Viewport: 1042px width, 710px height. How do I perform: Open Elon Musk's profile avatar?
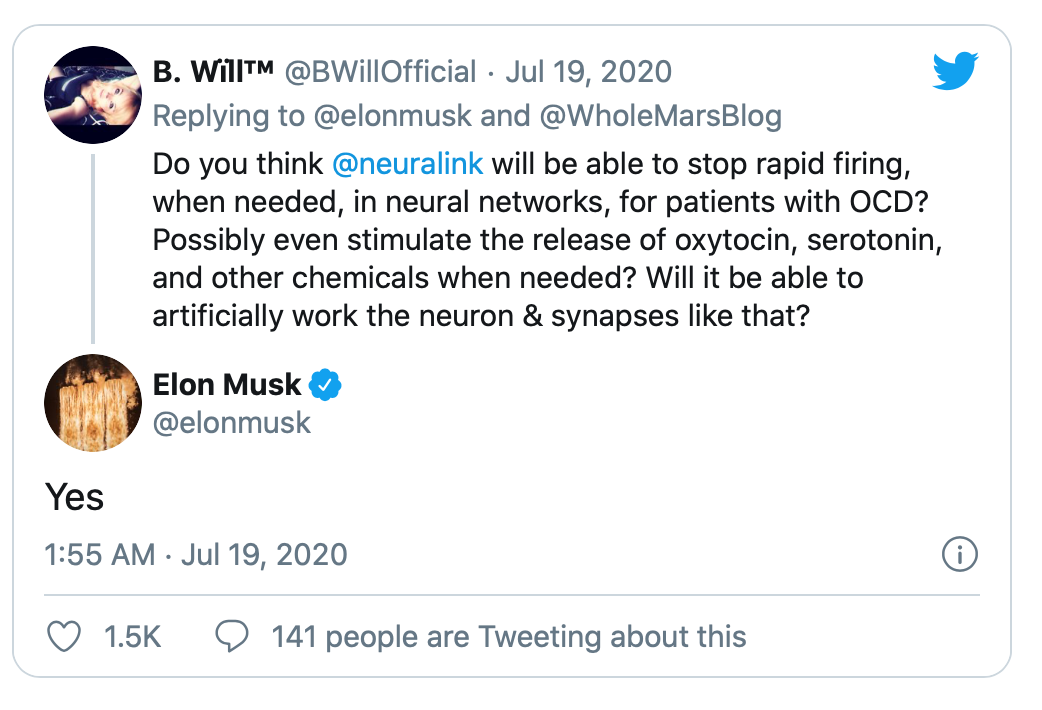click(93, 403)
